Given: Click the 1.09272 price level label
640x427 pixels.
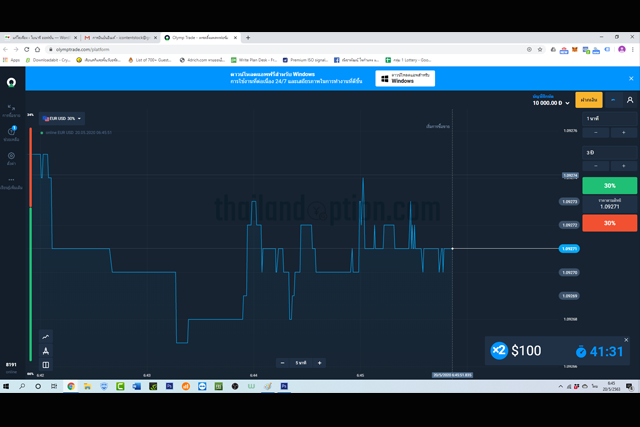Looking at the screenshot, I should pos(569,225).
